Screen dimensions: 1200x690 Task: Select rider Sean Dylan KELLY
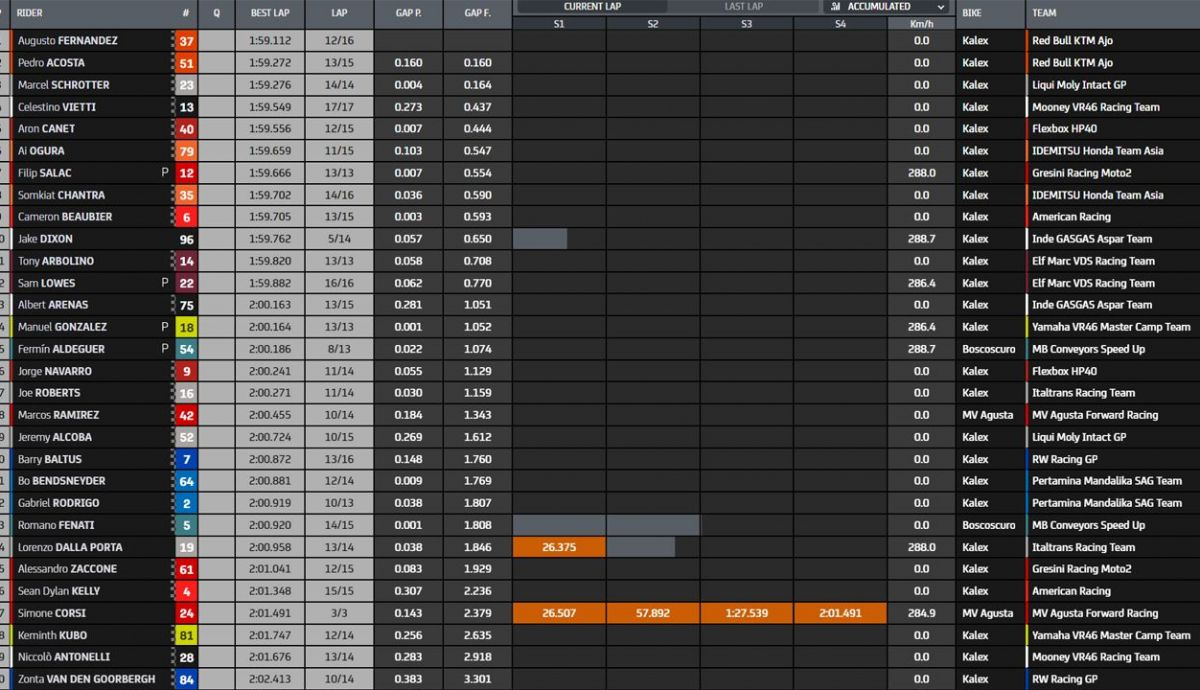pyautogui.click(x=59, y=591)
